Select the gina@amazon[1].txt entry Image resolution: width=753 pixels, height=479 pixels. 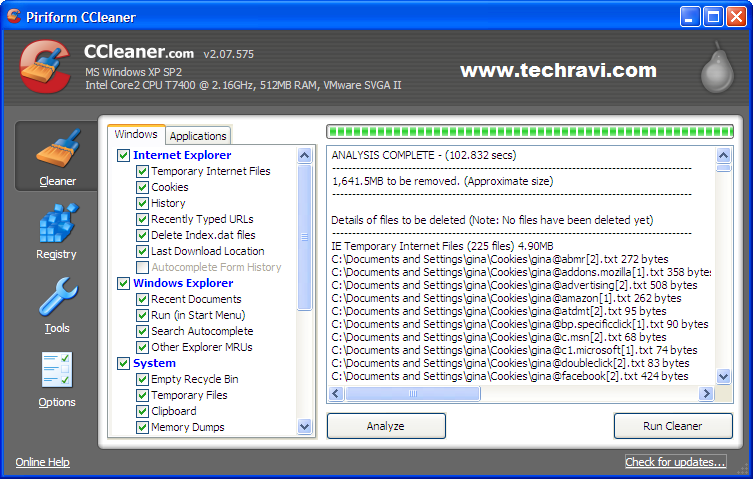click(x=506, y=298)
